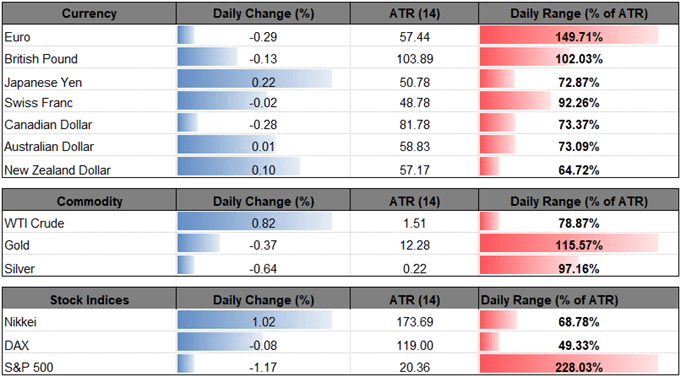Select Canadian Dollar daily range 73.37%
Viewport: 680px width, 376px height.
coord(579,125)
